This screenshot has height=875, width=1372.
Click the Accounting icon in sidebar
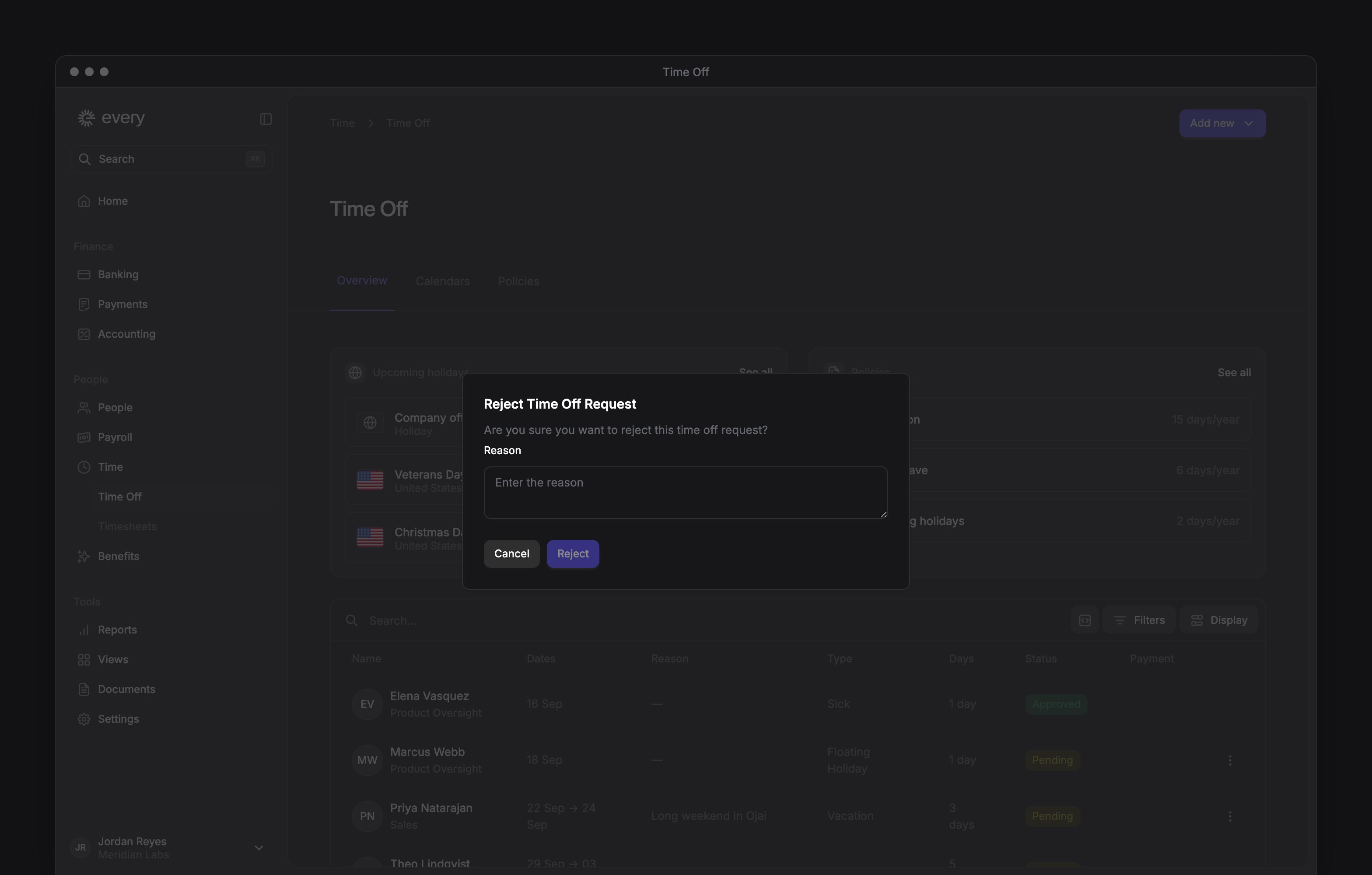pos(84,334)
